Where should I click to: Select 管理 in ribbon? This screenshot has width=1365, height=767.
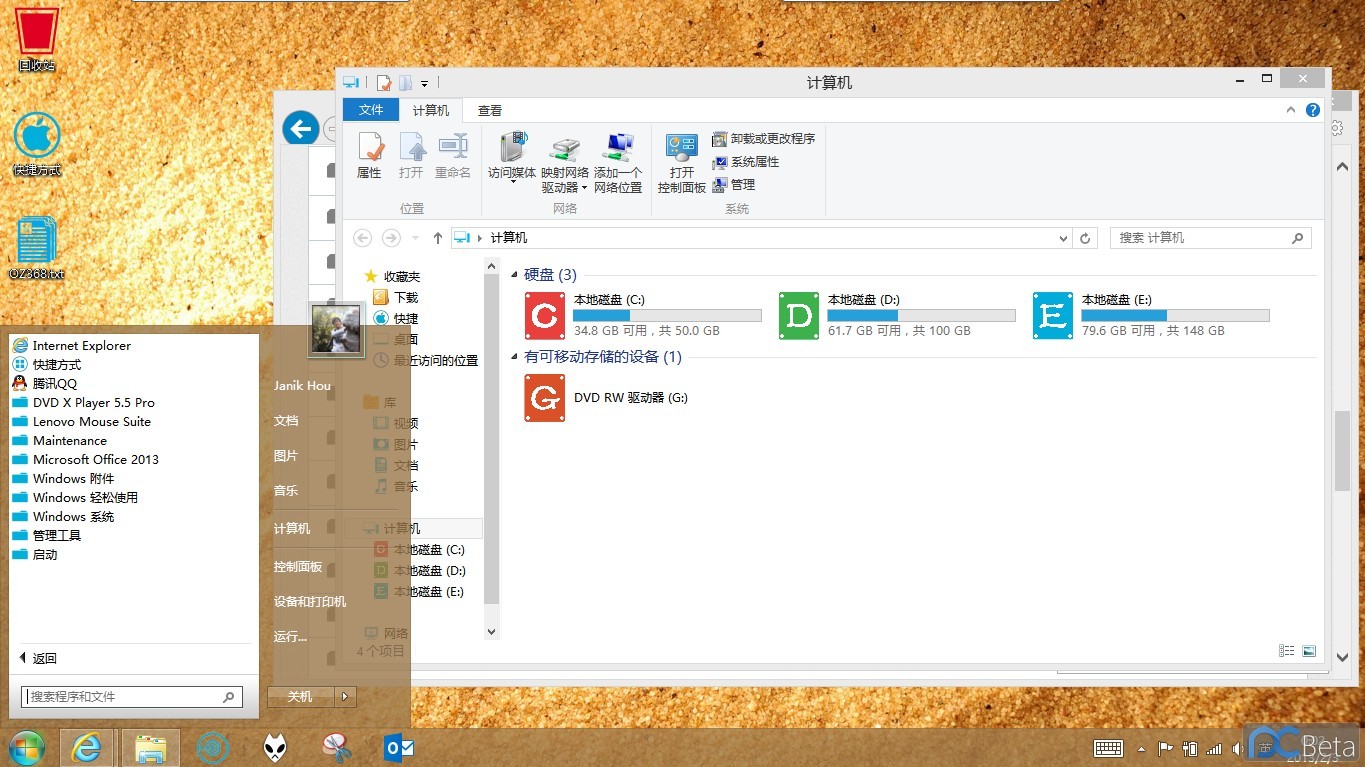734,185
